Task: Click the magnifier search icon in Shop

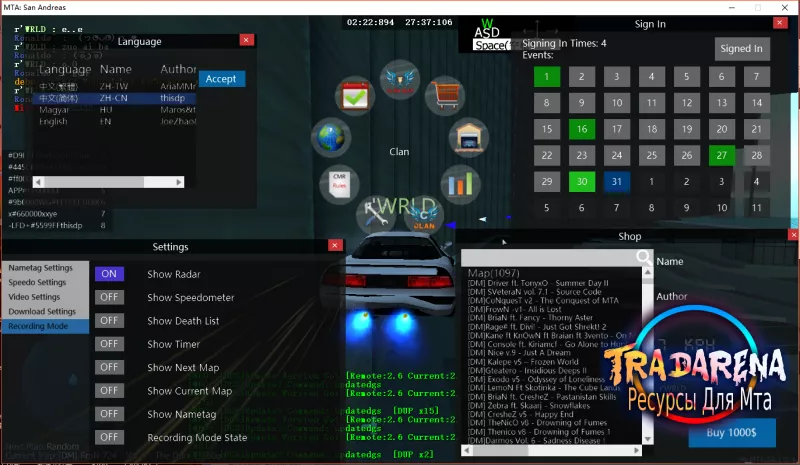Action: click(x=644, y=257)
